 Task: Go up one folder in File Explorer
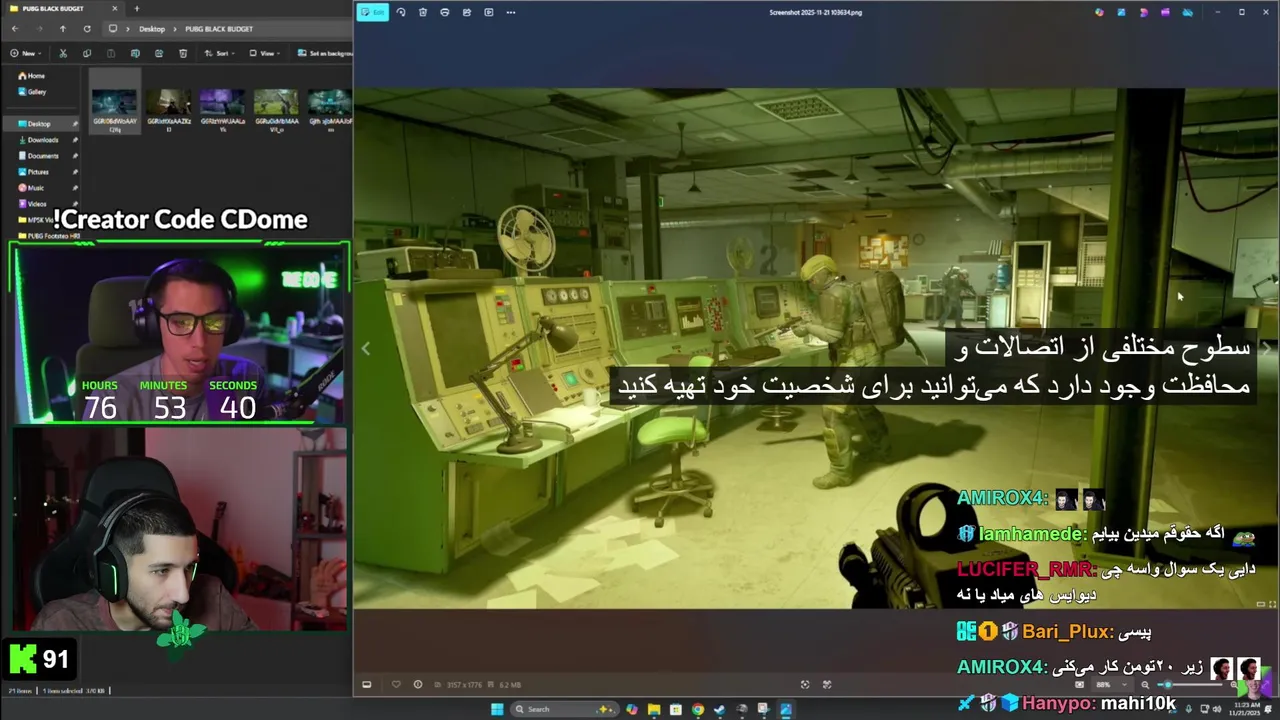(62, 29)
